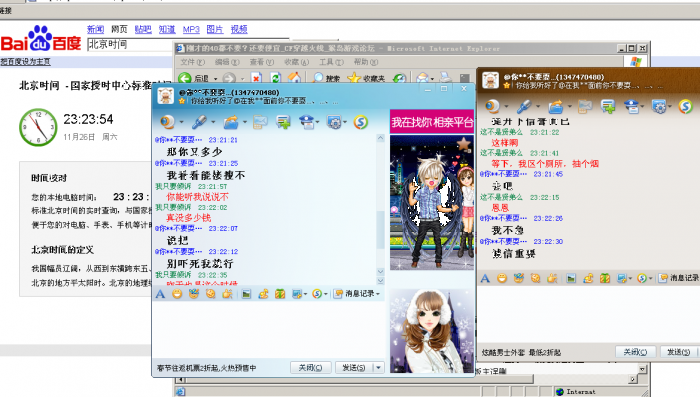Open smiley emoticons in brown chat window
700x397 pixels.
502,278
